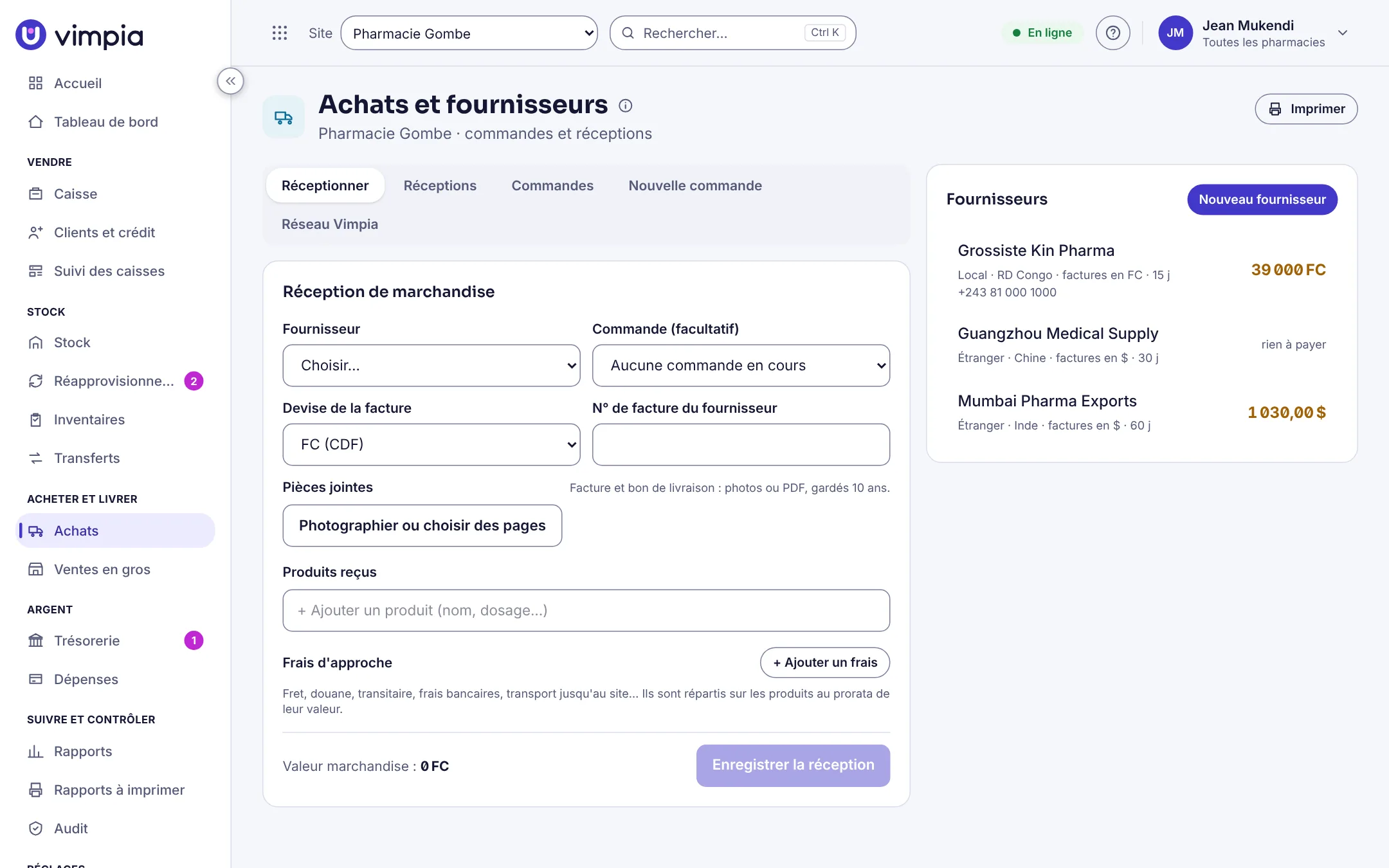The height and width of the screenshot is (868, 1389).
Task: Click the Ajouter un frais button
Action: [x=825, y=662]
